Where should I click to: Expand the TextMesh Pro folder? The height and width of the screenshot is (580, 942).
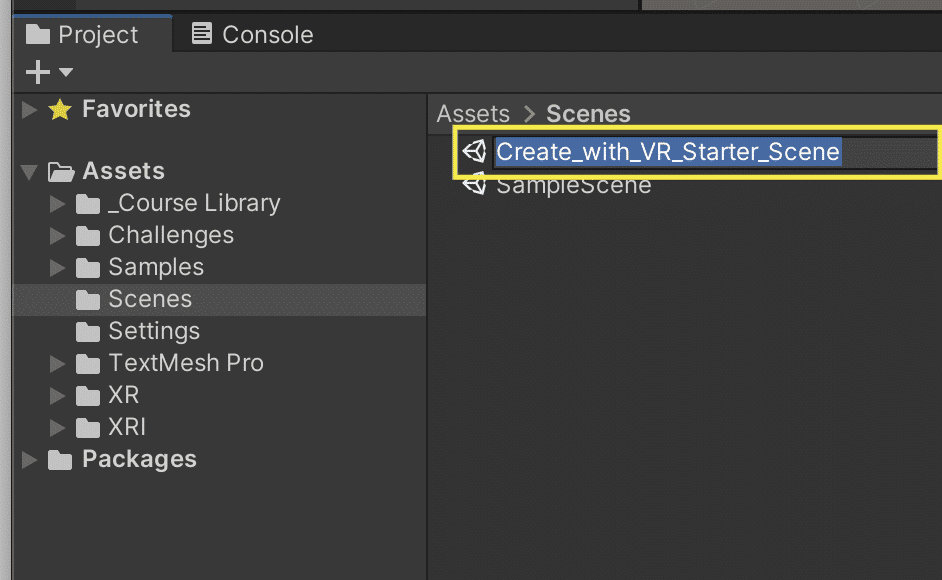(57, 364)
